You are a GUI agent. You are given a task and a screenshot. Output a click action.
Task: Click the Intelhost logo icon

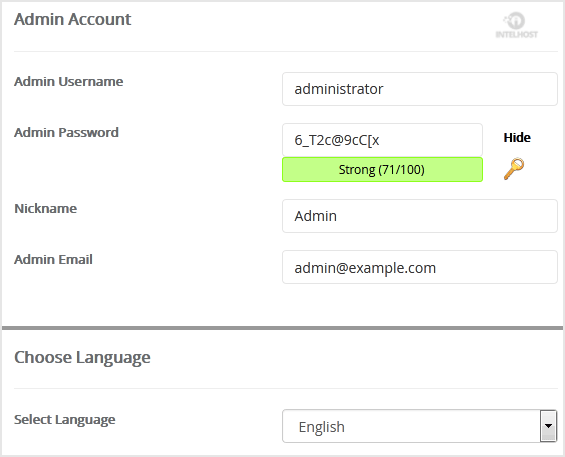coord(517,26)
